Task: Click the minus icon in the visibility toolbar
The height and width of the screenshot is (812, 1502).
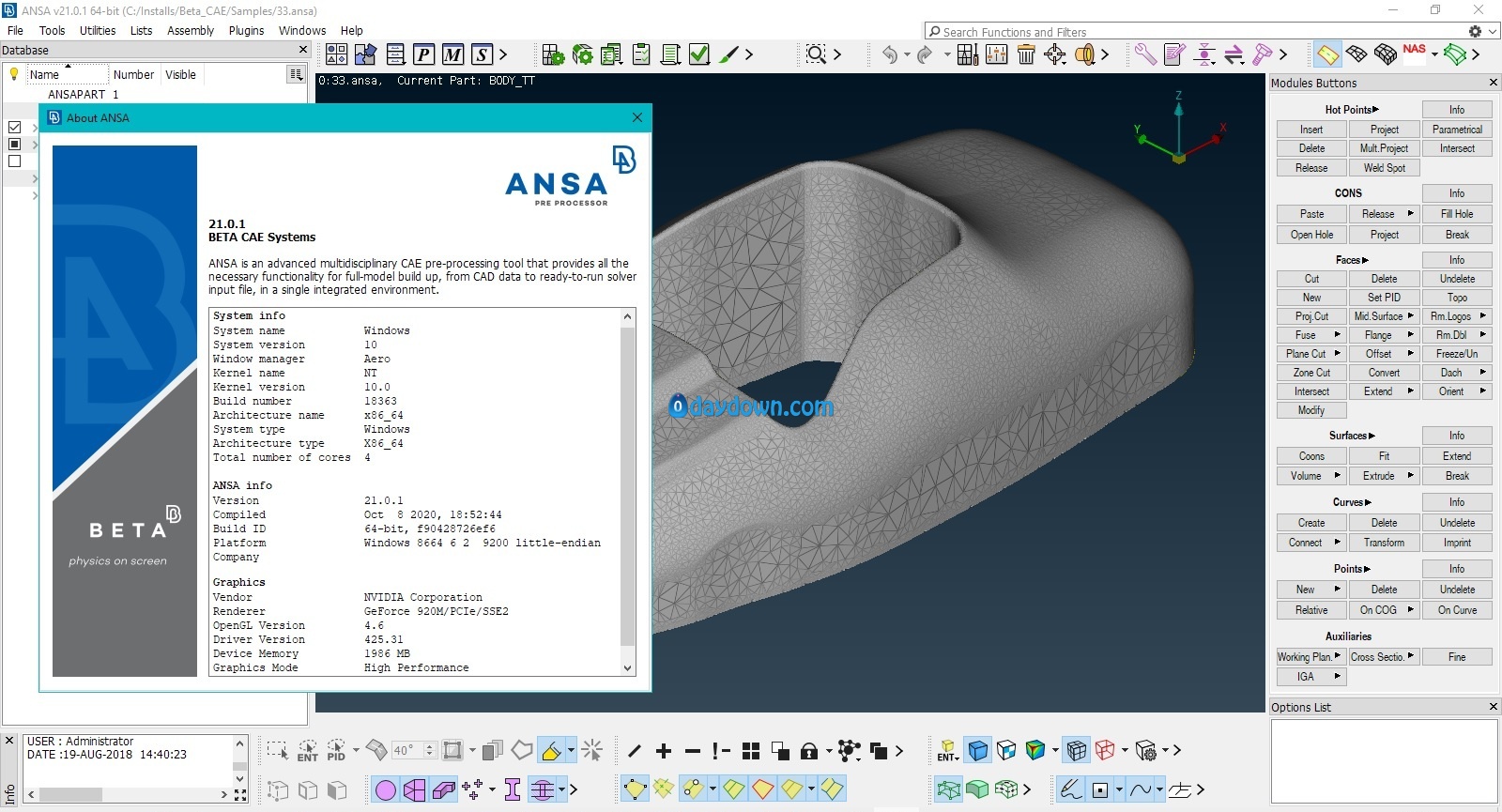Action: coord(693,751)
